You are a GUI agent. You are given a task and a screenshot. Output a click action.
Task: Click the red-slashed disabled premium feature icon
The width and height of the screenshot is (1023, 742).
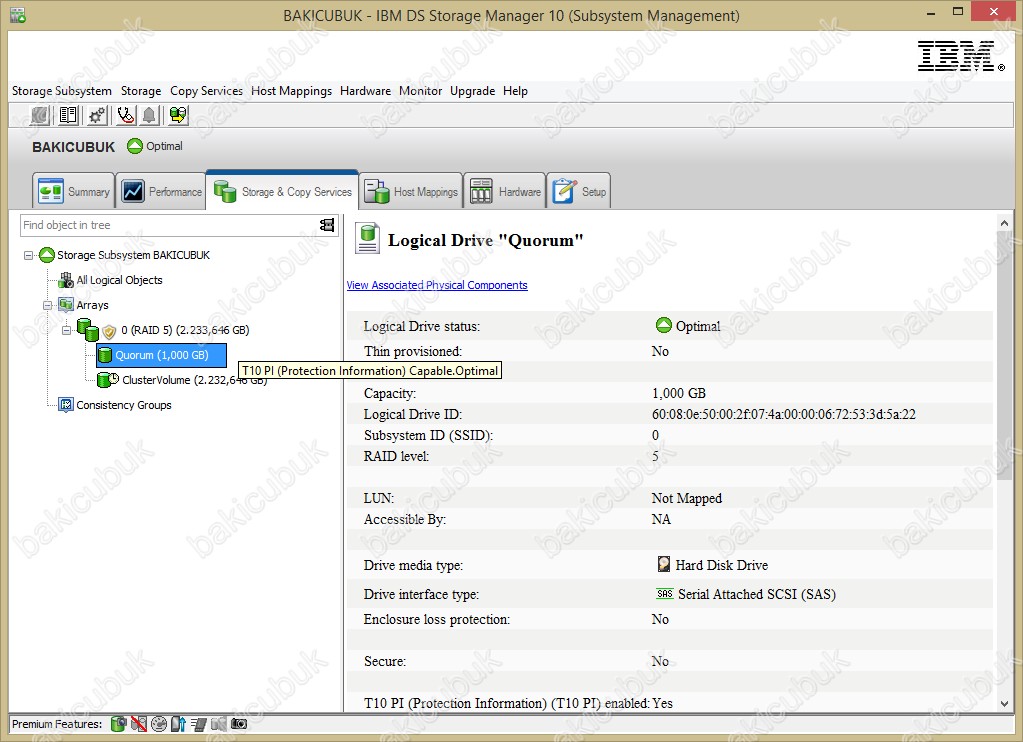(x=138, y=723)
